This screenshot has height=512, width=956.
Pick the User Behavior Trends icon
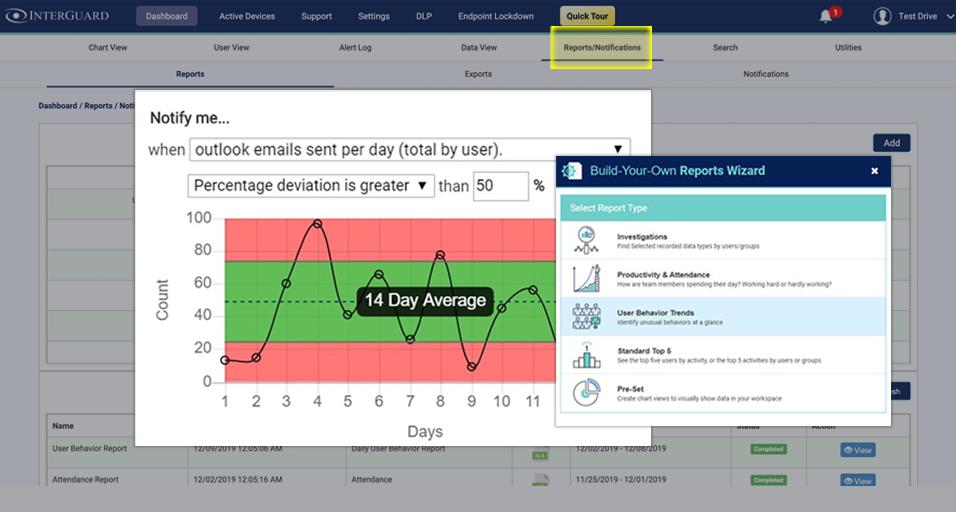tap(586, 317)
